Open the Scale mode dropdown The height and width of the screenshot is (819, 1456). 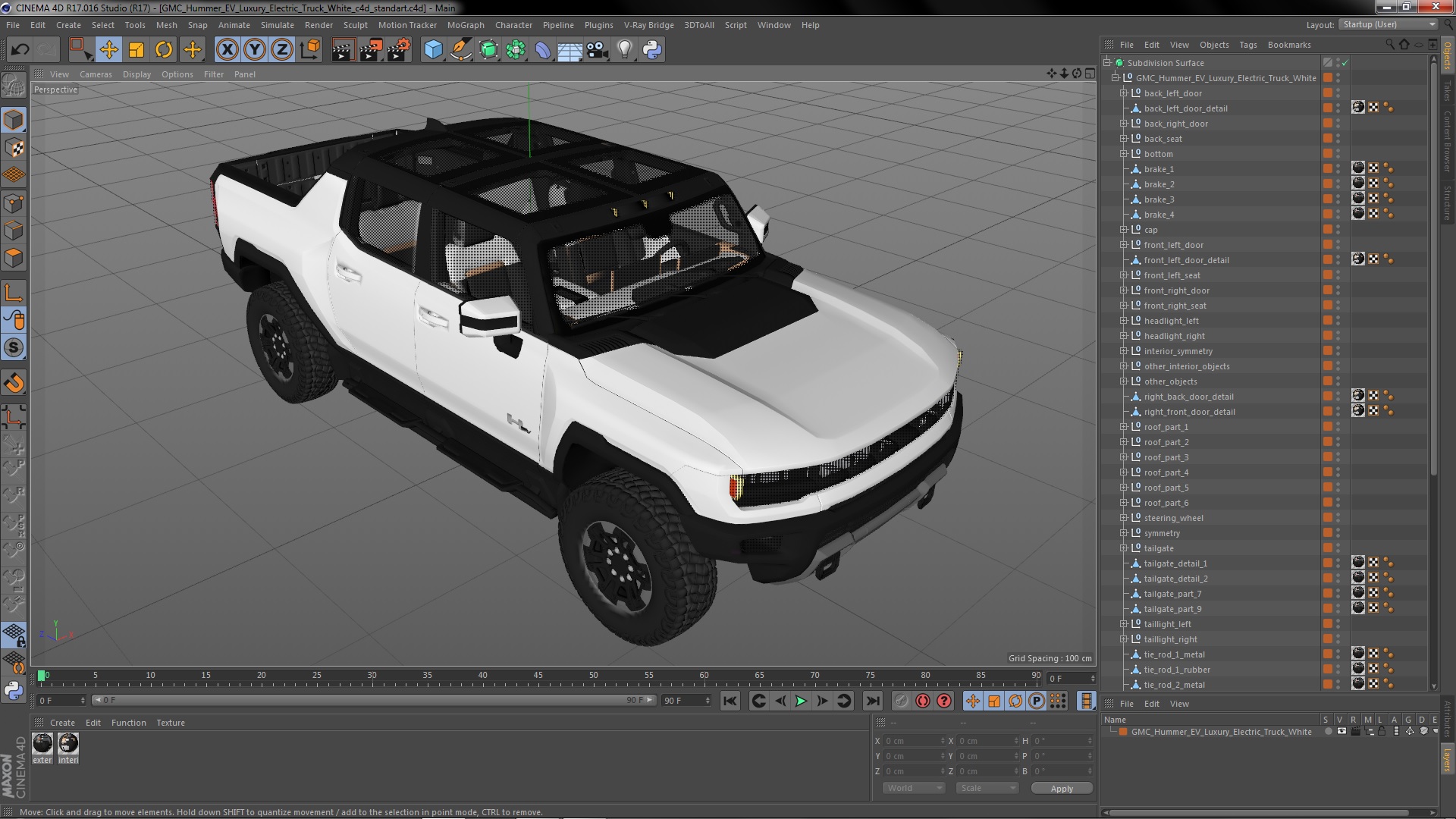click(987, 788)
